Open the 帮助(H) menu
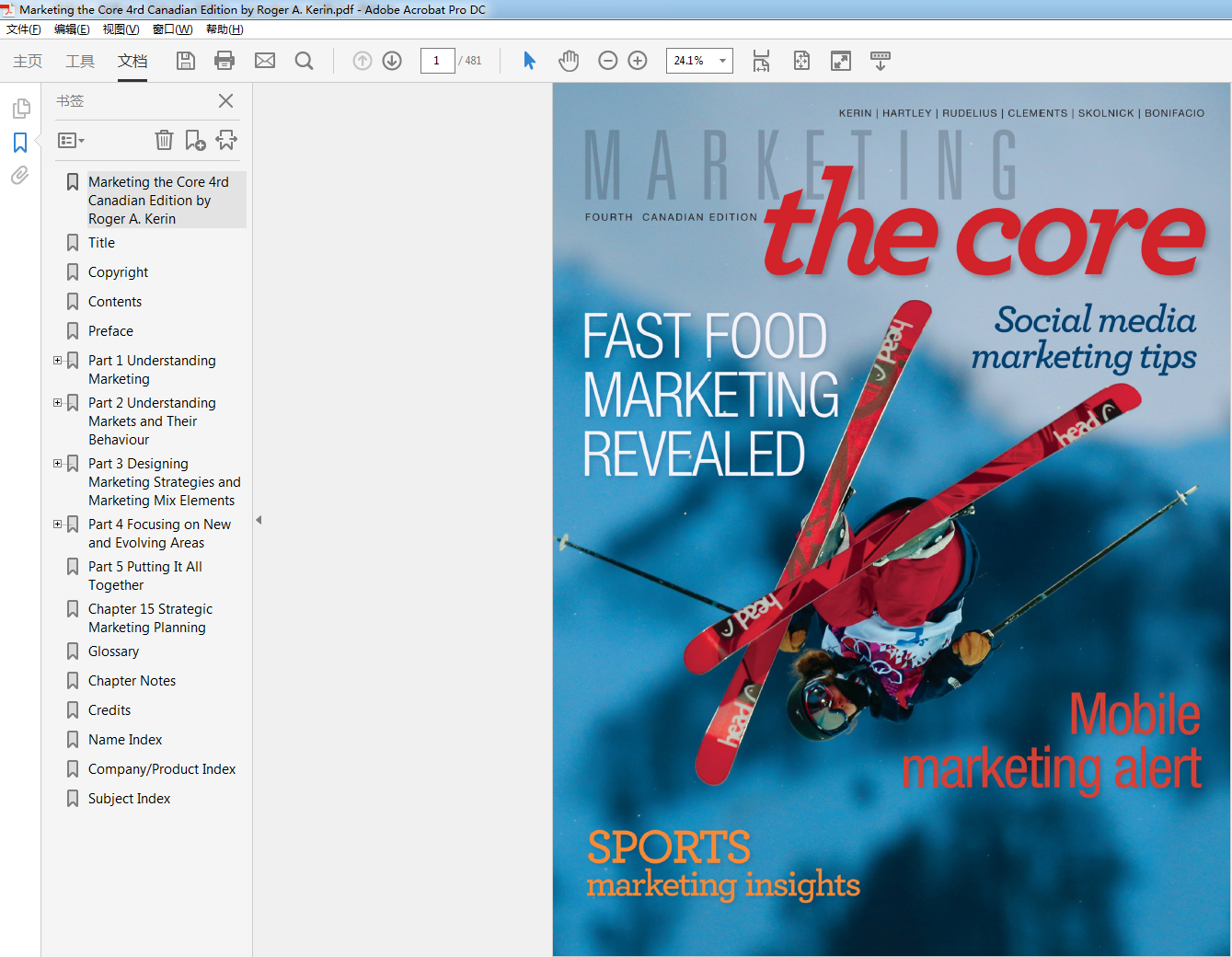This screenshot has height=957, width=1232. 225,29
